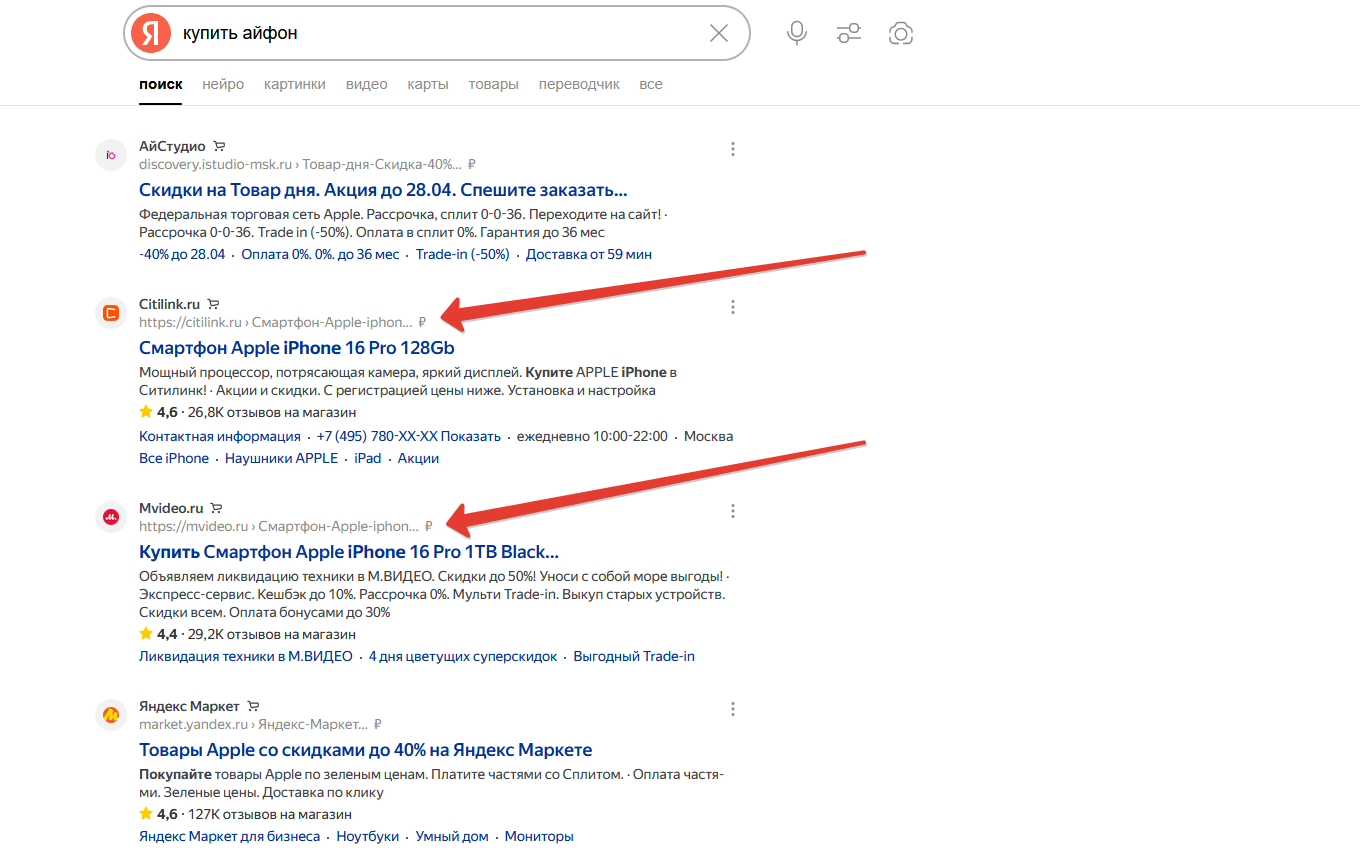Click 'Выгодный Trade-in' sitelink
The width and height of the screenshot is (1360, 859).
click(x=634, y=656)
